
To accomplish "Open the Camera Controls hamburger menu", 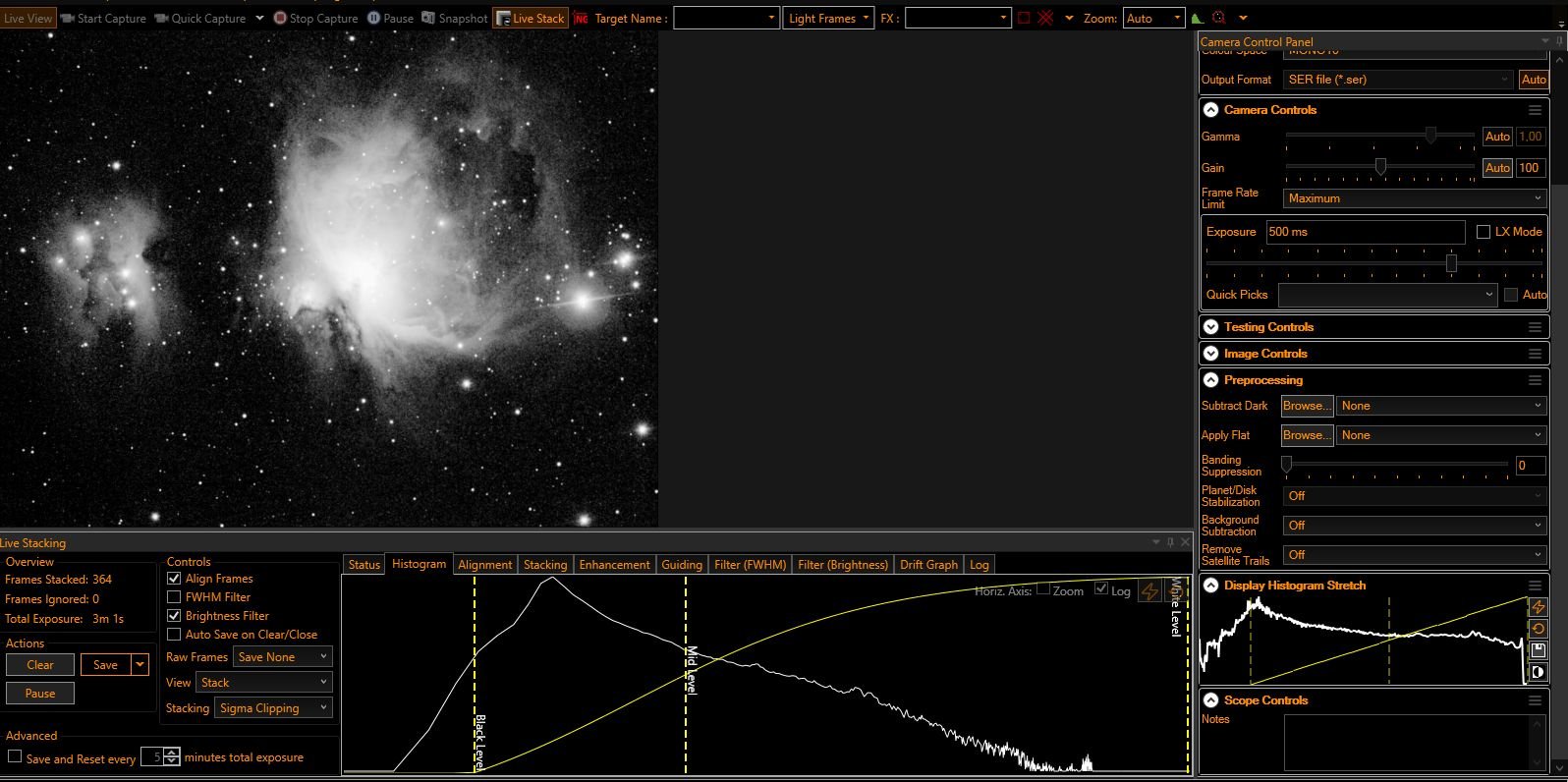I will [x=1535, y=110].
